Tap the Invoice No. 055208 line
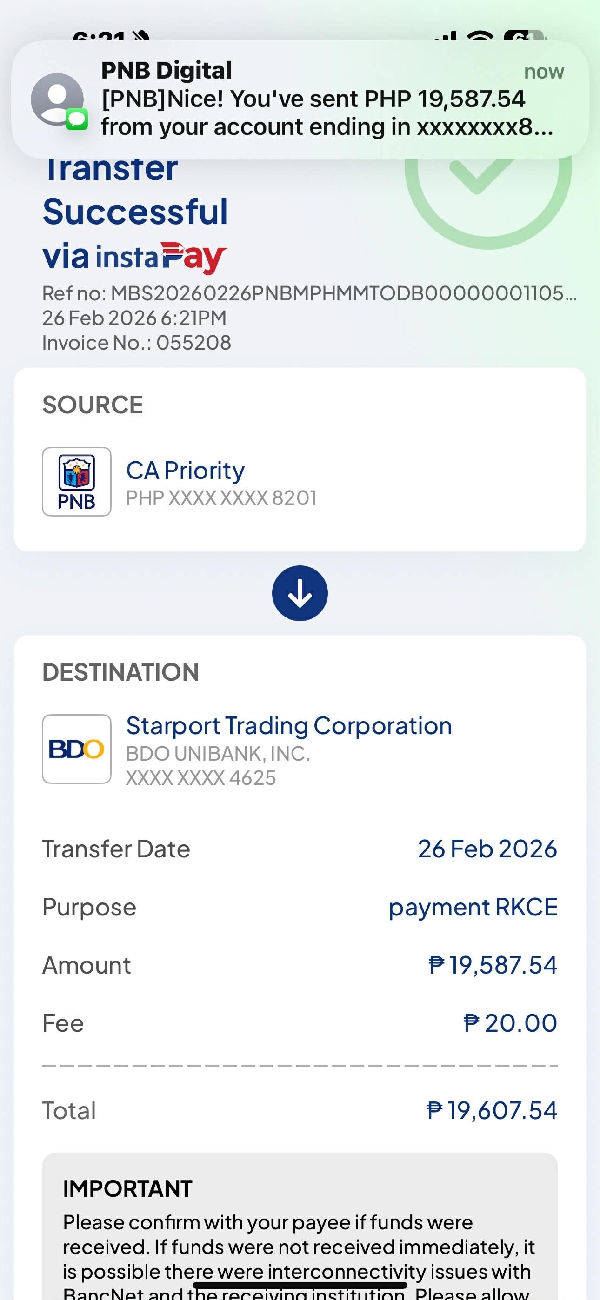The height and width of the screenshot is (1300, 600). point(137,343)
